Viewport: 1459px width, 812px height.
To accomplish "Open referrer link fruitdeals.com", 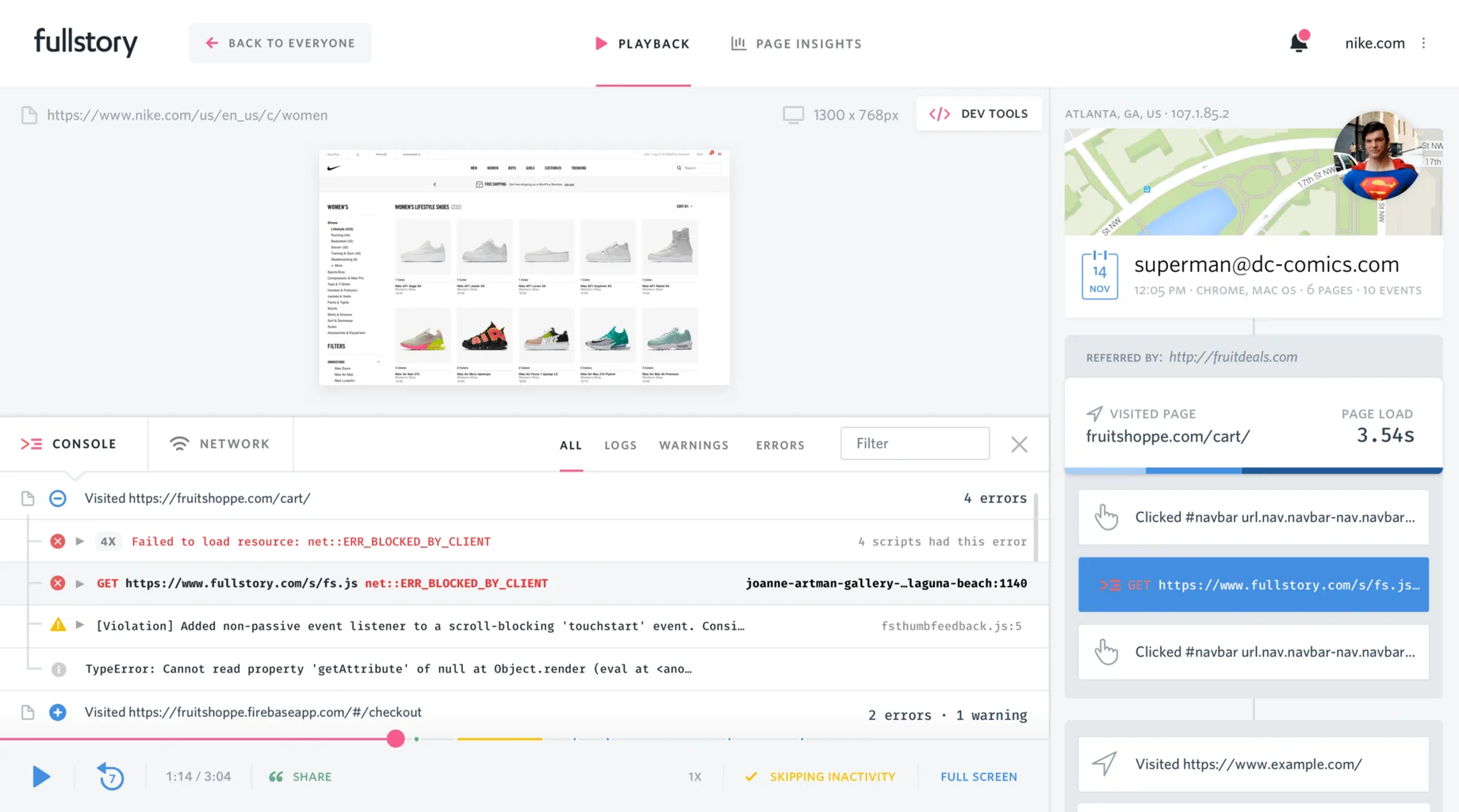I will [x=1233, y=357].
